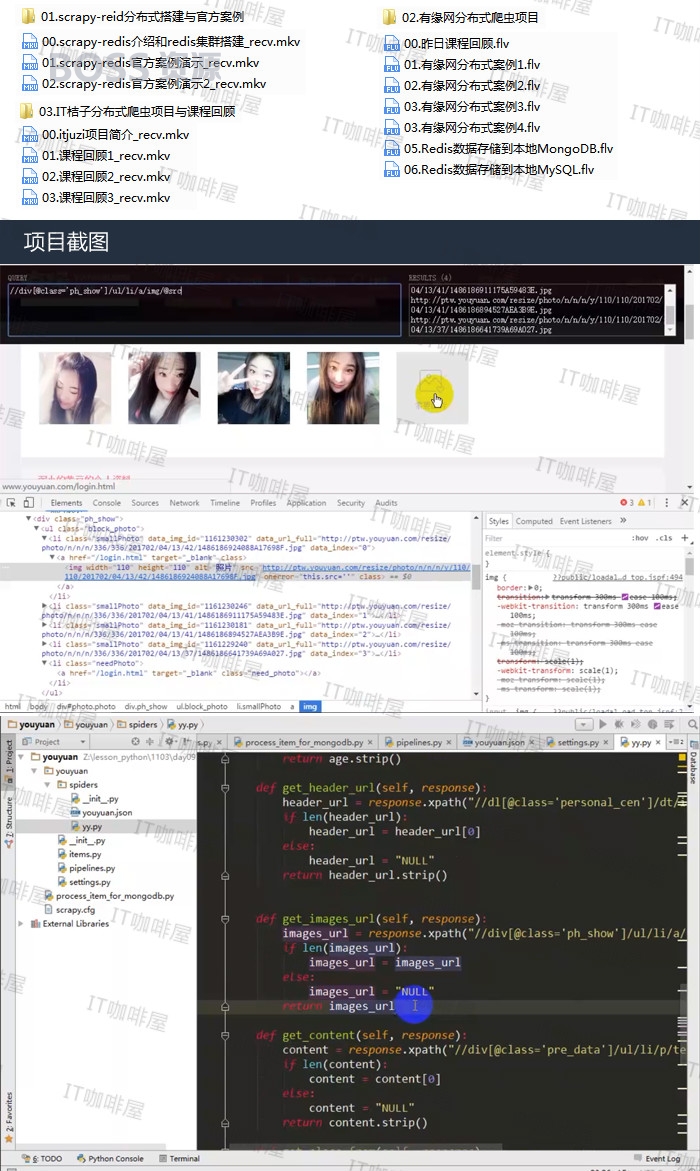Open the run configuration dropdown
The width and height of the screenshot is (700, 1171).
coord(583,724)
